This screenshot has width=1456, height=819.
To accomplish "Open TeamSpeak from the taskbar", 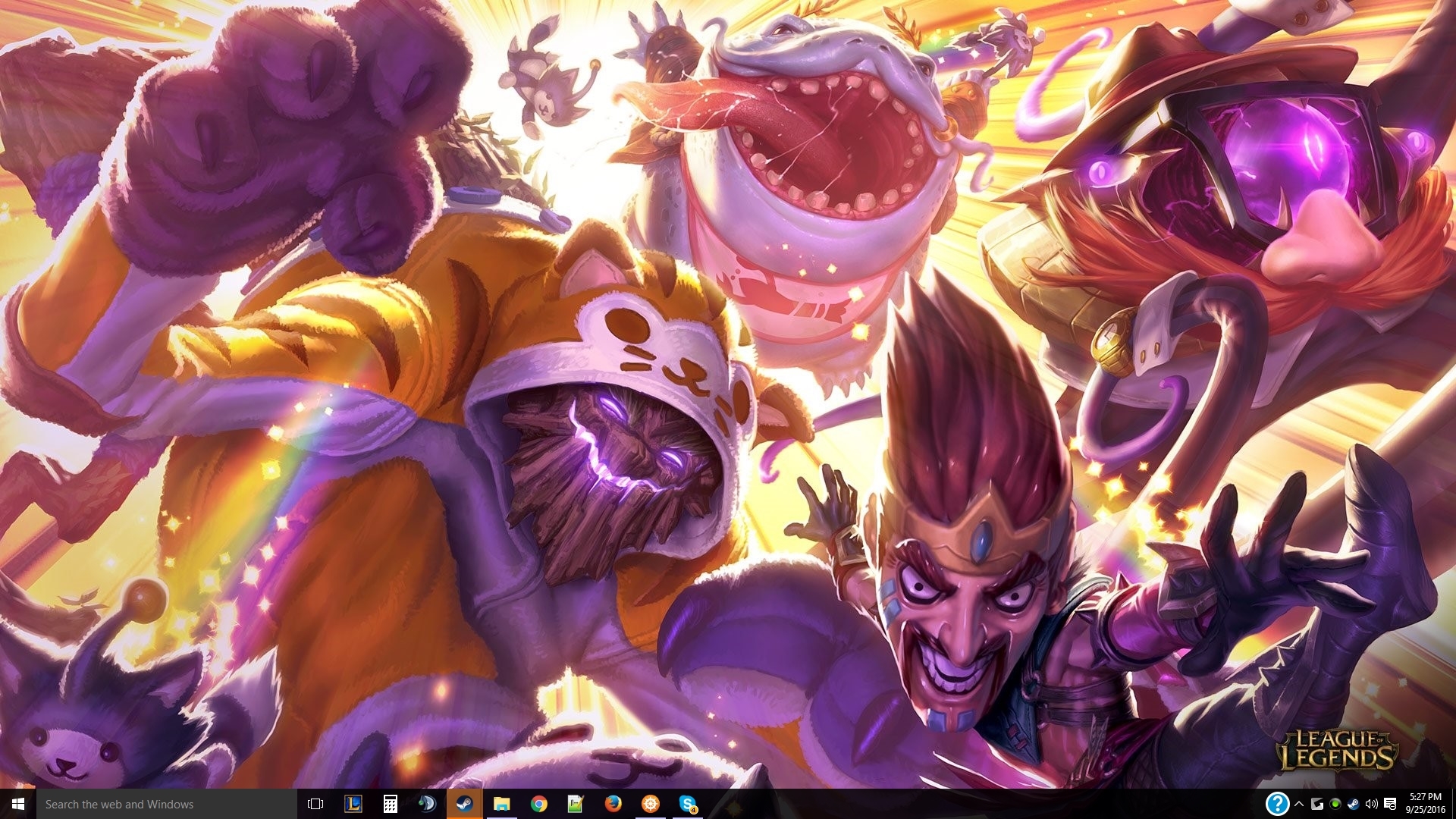I will tap(428, 804).
